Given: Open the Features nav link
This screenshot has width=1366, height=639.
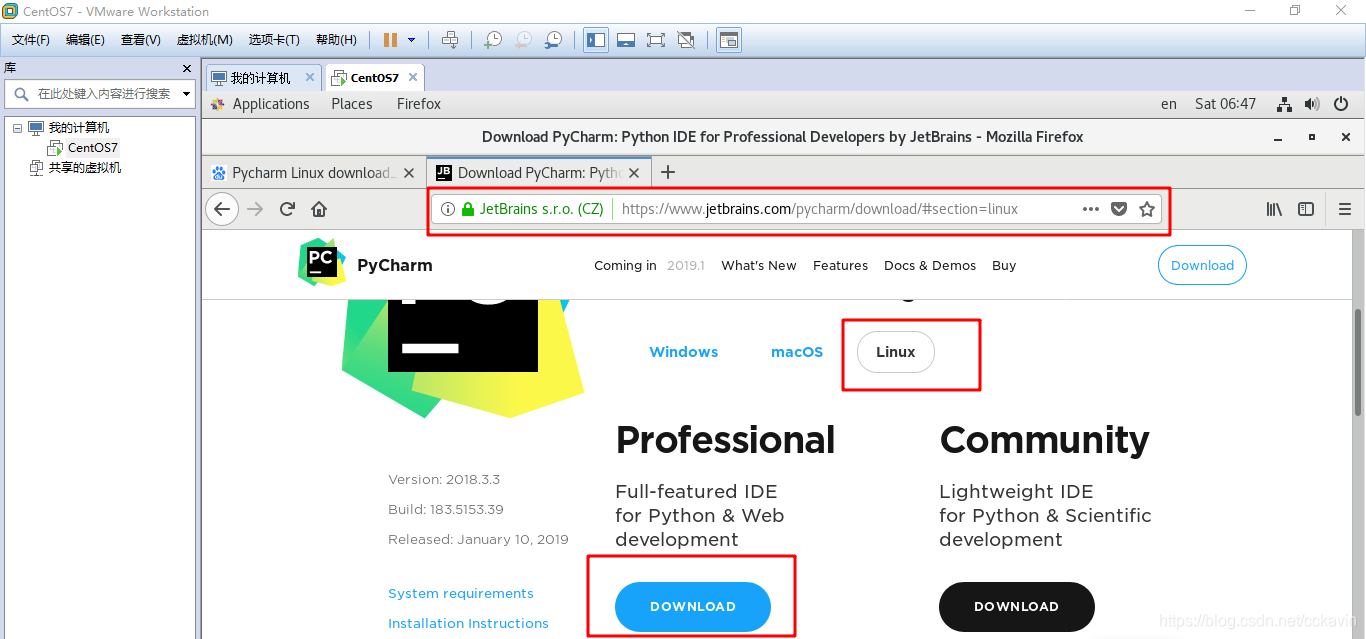Looking at the screenshot, I should point(840,266).
